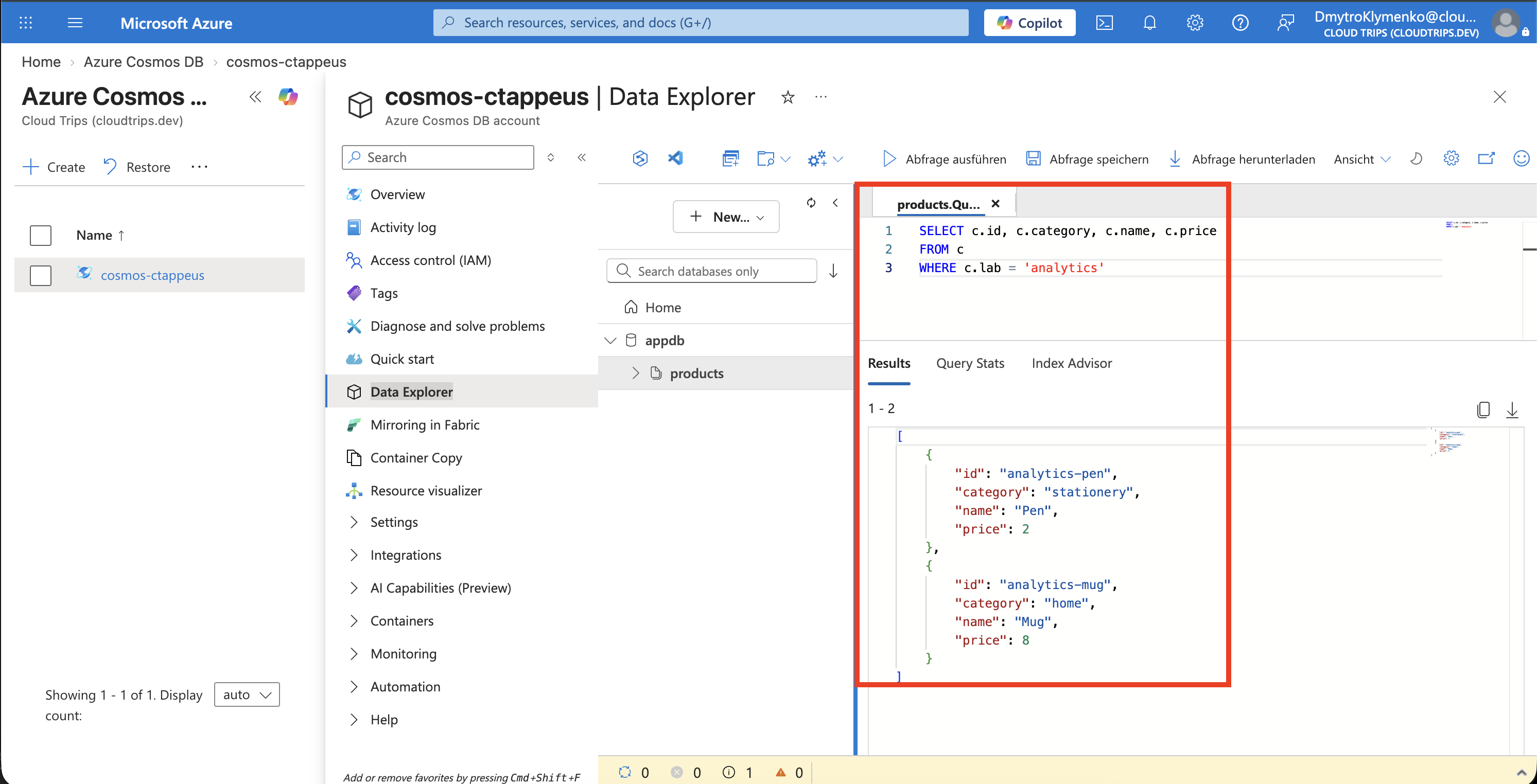Open the Azure portal apps grid icon
1537x784 pixels.
tap(26, 23)
